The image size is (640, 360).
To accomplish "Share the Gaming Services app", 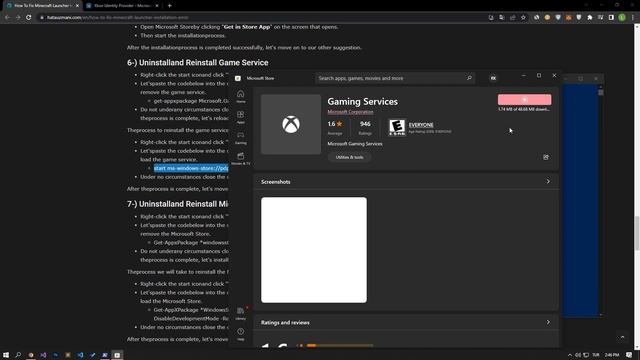I will tap(546, 157).
